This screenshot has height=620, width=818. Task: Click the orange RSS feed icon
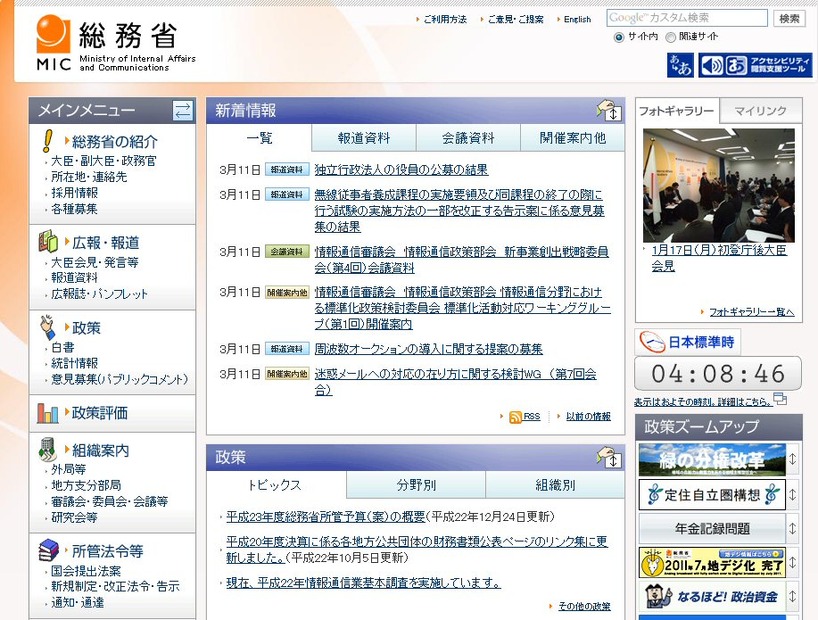[515, 417]
